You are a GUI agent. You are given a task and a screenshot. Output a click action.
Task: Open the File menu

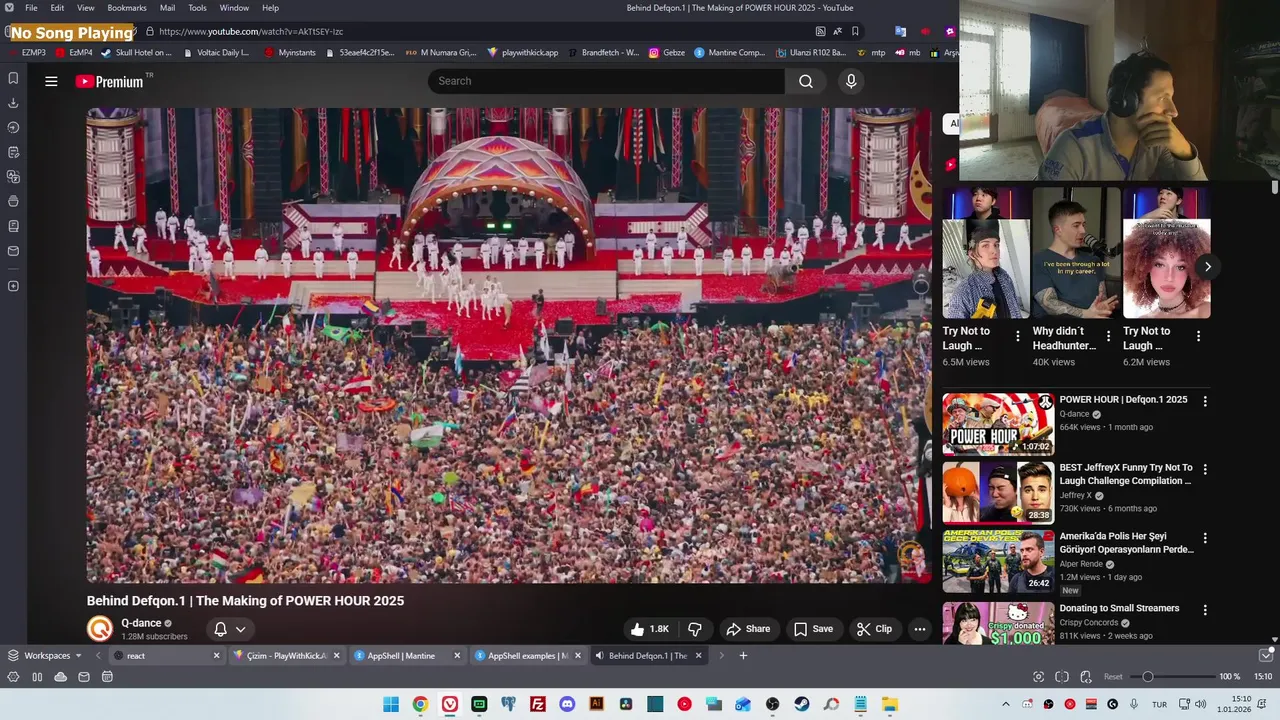point(31,8)
